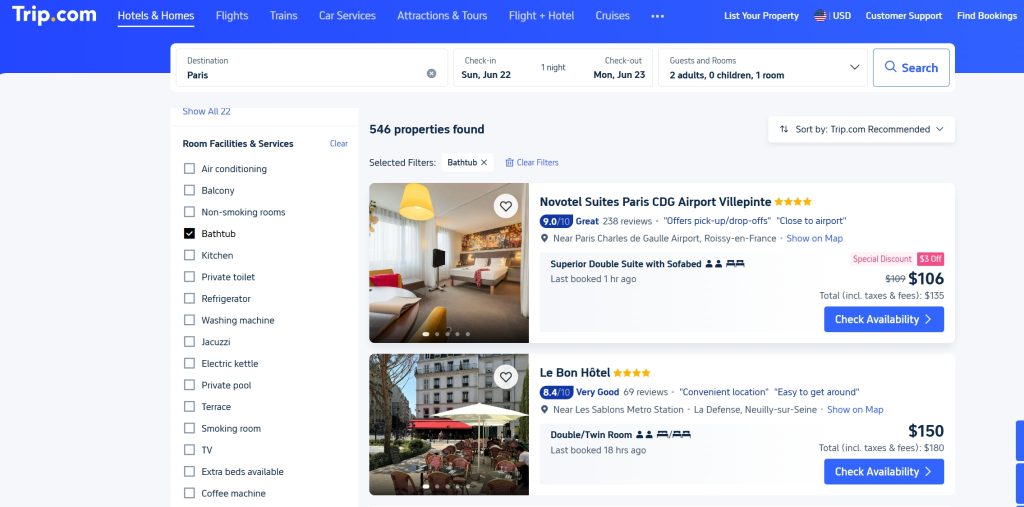Image resolution: width=1024 pixels, height=507 pixels.
Task: Save Le Bon Hôtel with the heart icon
Action: pos(505,377)
